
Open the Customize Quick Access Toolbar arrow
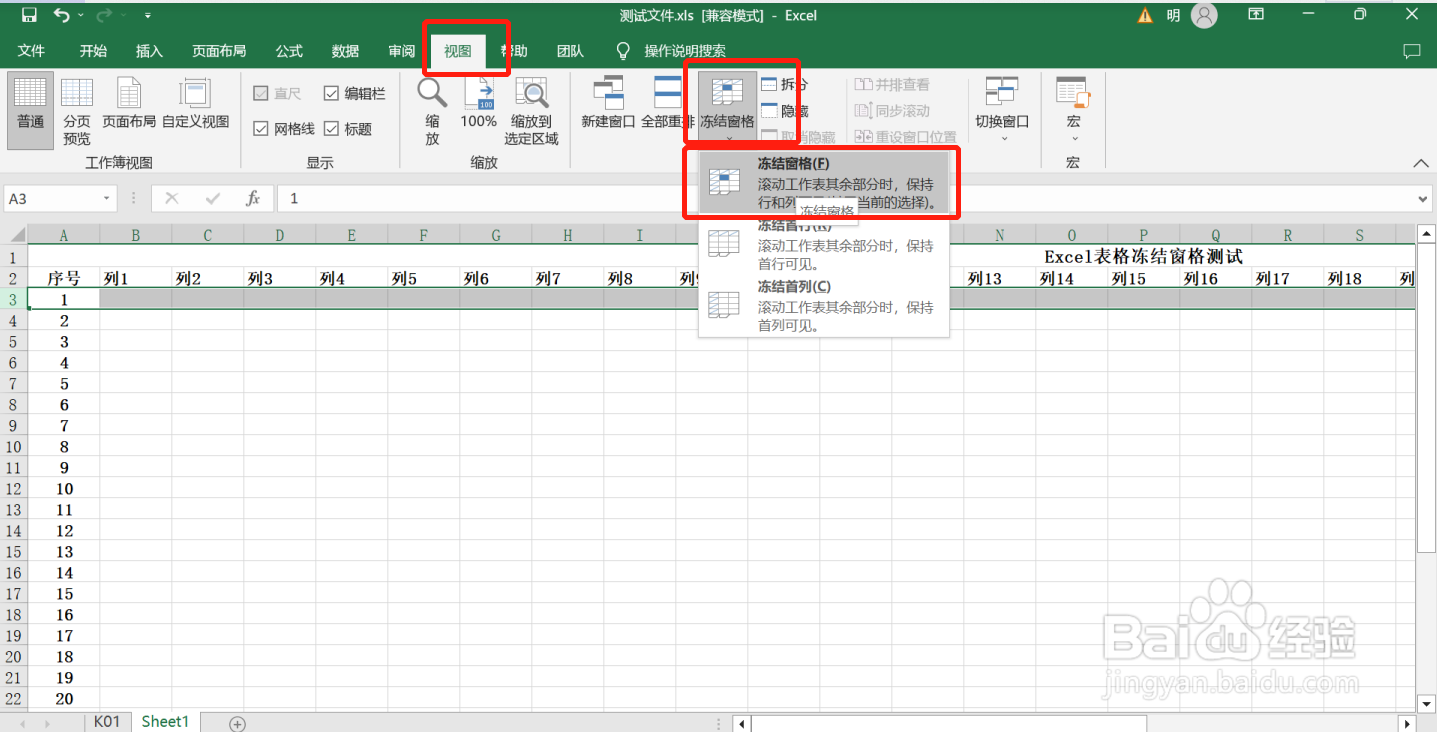(148, 16)
